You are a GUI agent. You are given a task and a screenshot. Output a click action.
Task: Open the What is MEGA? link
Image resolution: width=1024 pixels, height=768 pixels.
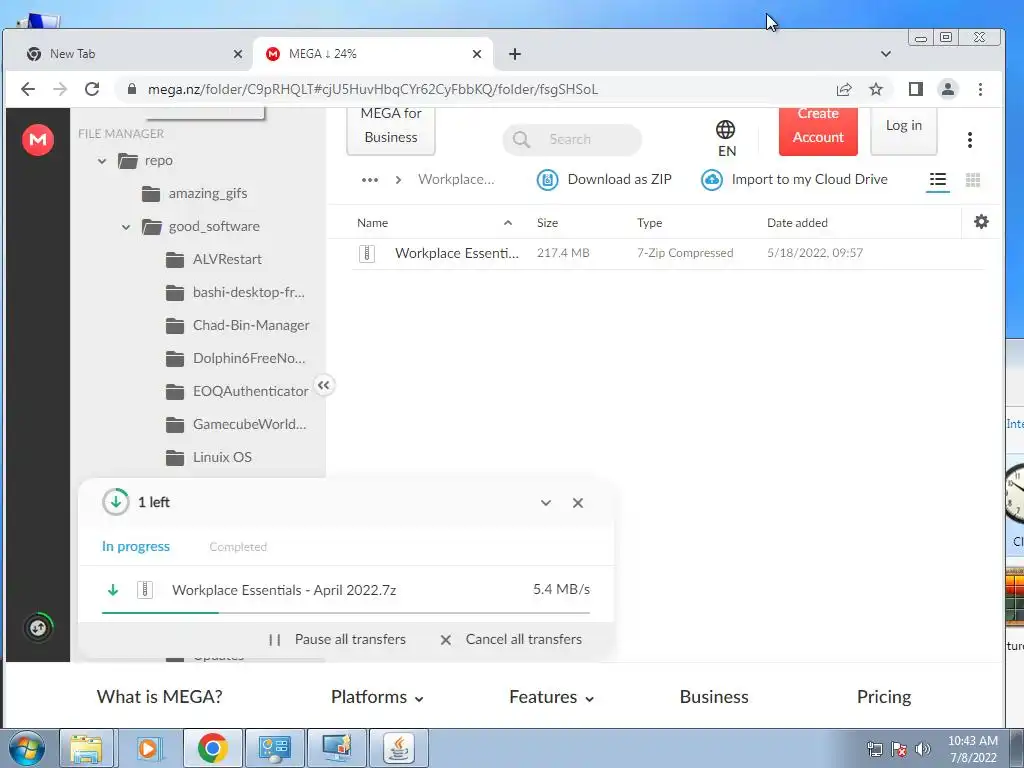159,697
